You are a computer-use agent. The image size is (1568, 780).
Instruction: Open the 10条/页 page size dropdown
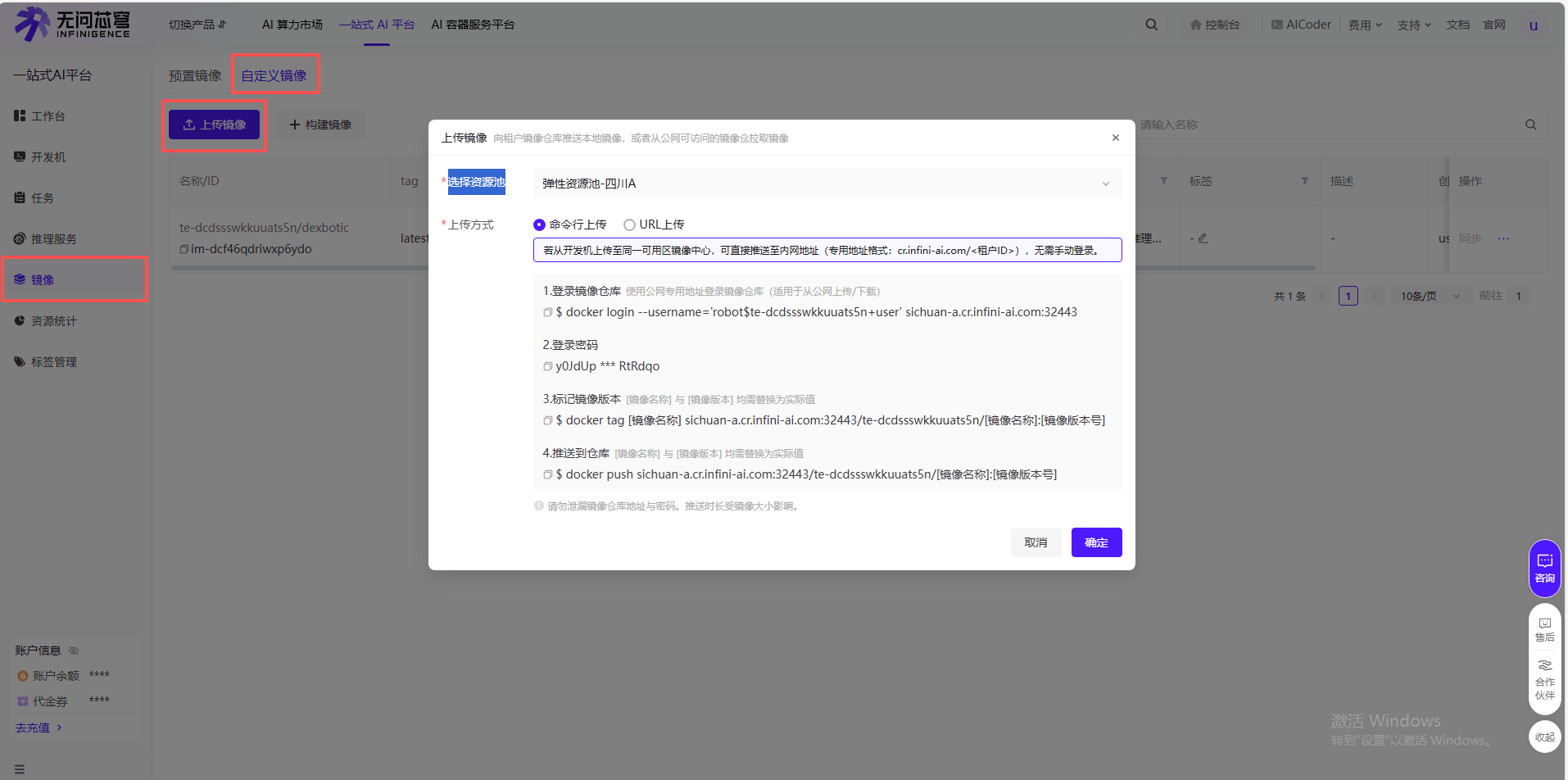[x=1429, y=296]
